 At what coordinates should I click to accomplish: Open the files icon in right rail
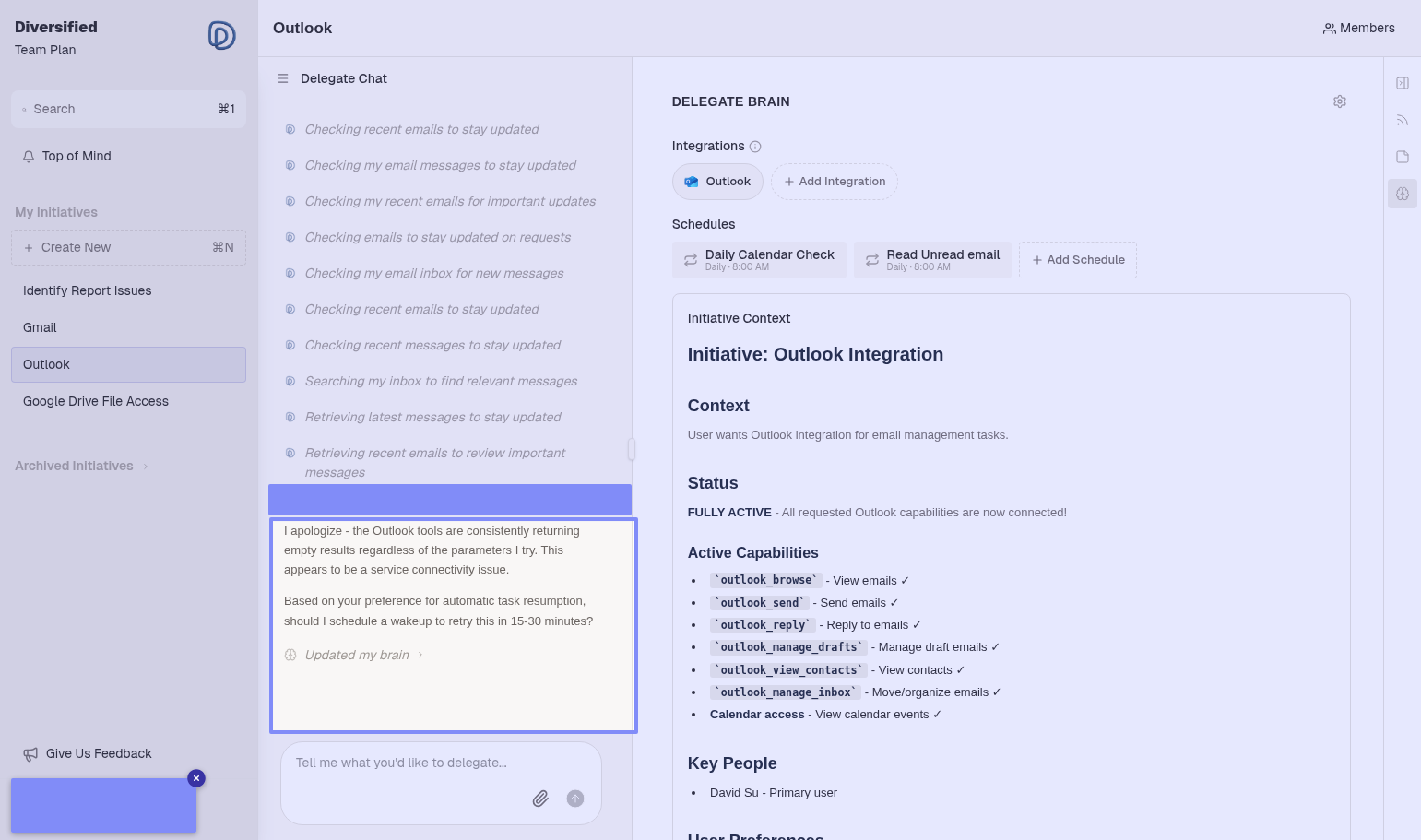point(1402,157)
